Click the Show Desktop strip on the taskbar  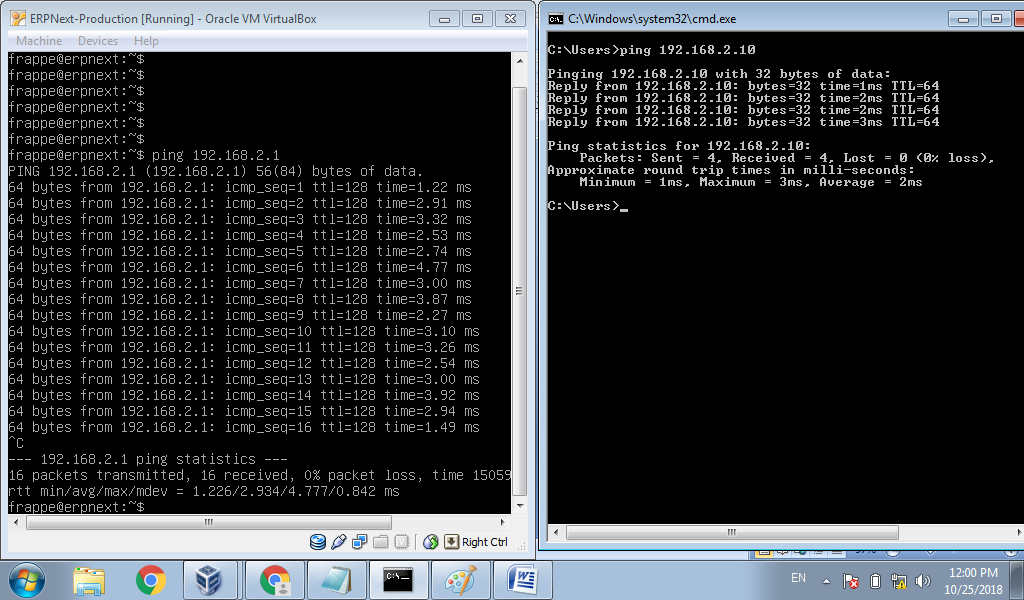tap(1019, 580)
